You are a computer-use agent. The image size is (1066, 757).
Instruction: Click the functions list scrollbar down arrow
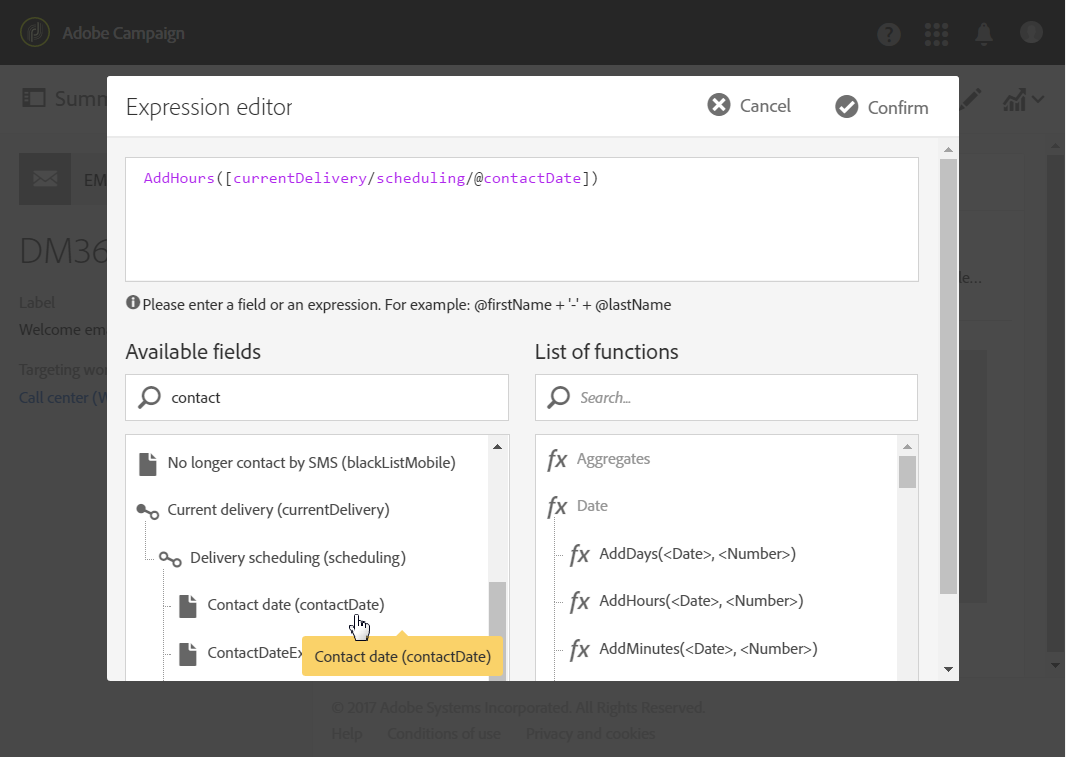[x=907, y=668]
